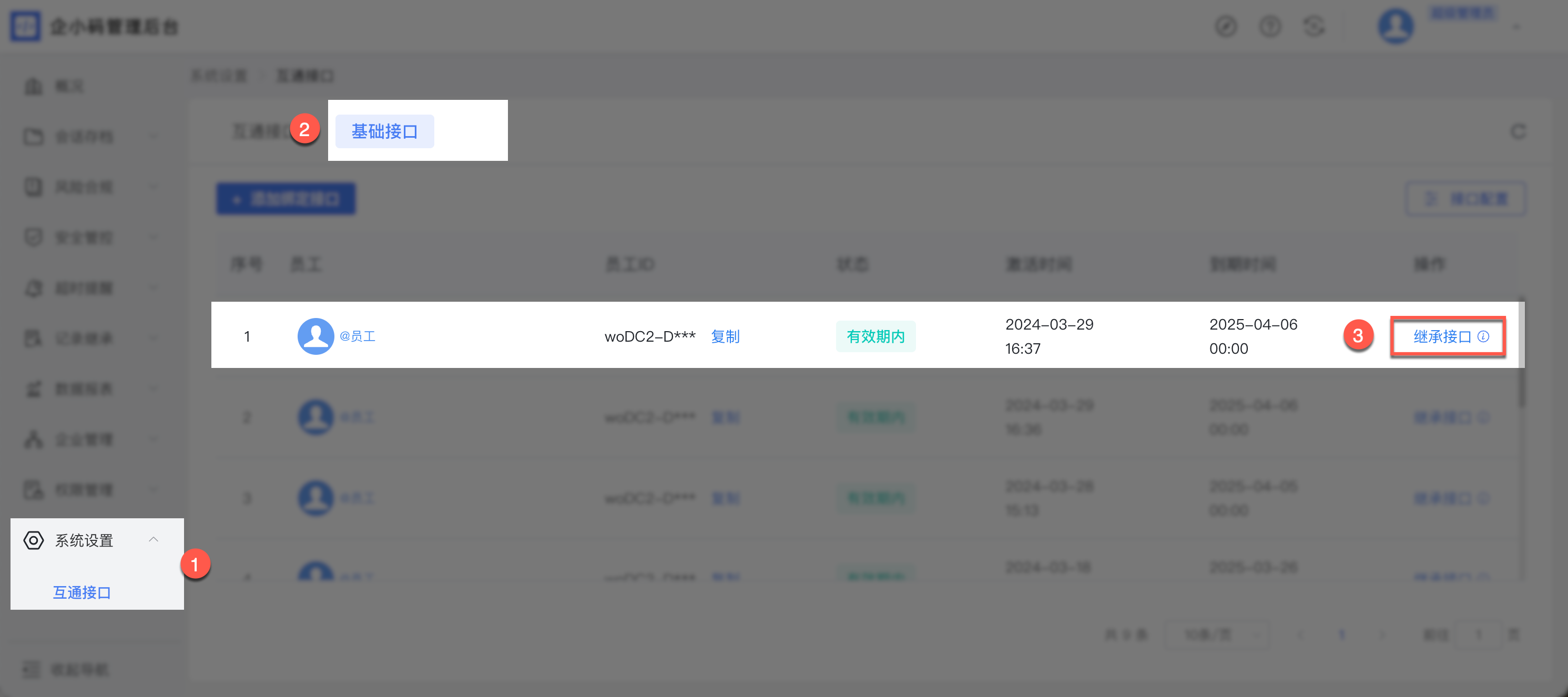Image resolution: width=1568 pixels, height=697 pixels.
Task: Click the sync arrows icon in header
Action: (x=1314, y=26)
